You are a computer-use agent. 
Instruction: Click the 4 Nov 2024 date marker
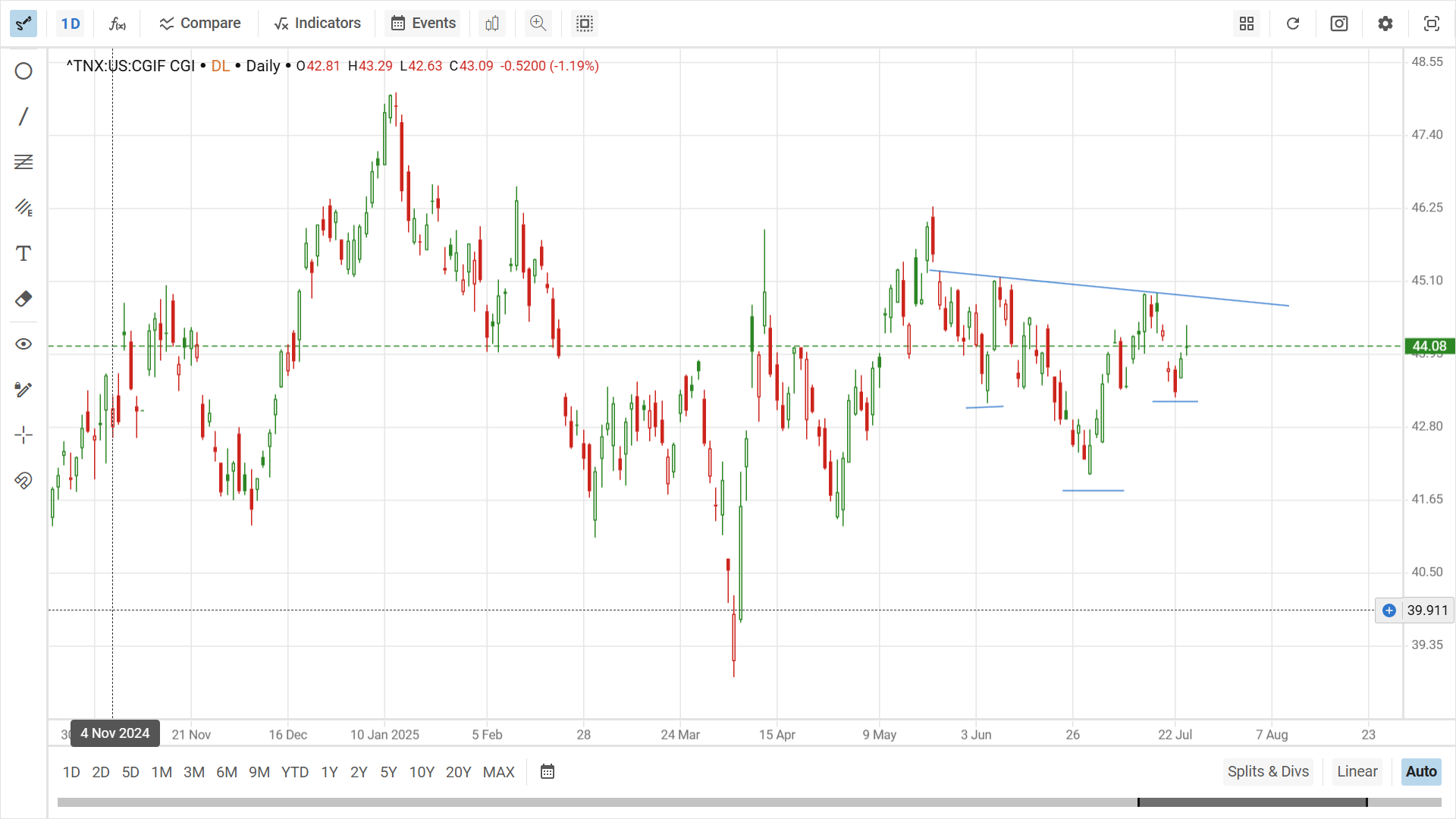click(x=115, y=733)
